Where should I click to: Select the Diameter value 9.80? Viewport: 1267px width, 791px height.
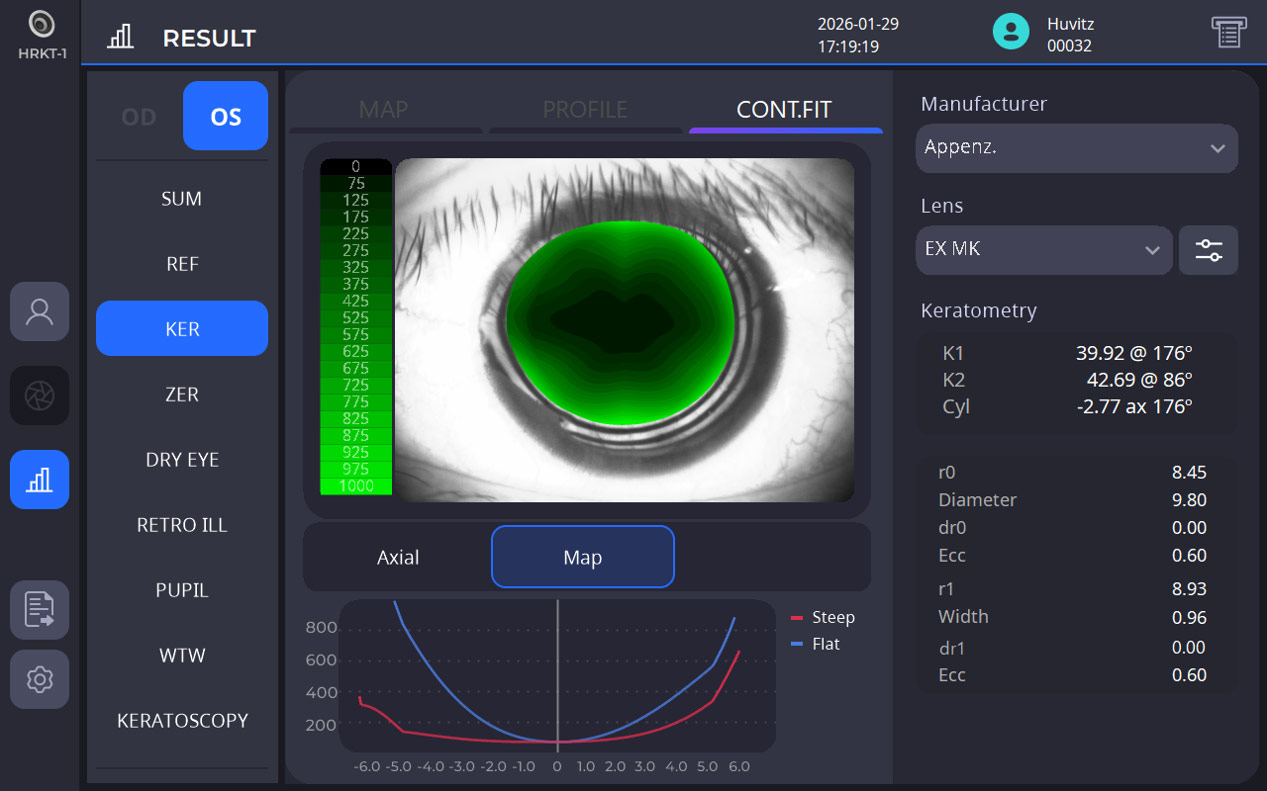1189,500
